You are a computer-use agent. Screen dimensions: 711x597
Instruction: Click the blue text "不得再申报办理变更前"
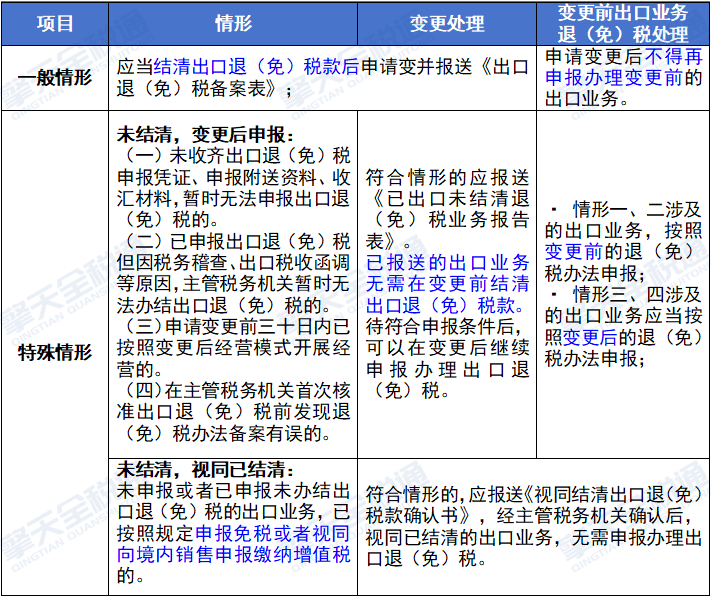tap(623, 67)
